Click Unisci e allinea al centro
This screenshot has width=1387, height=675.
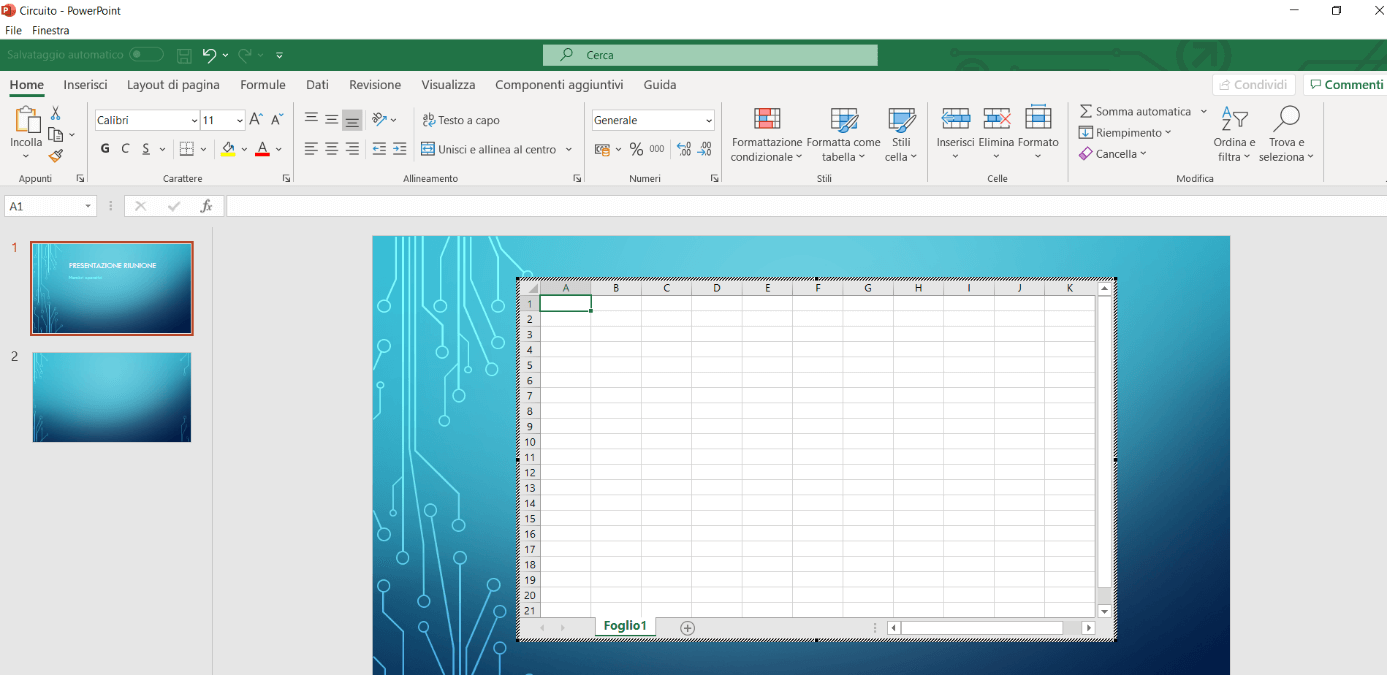(488, 149)
